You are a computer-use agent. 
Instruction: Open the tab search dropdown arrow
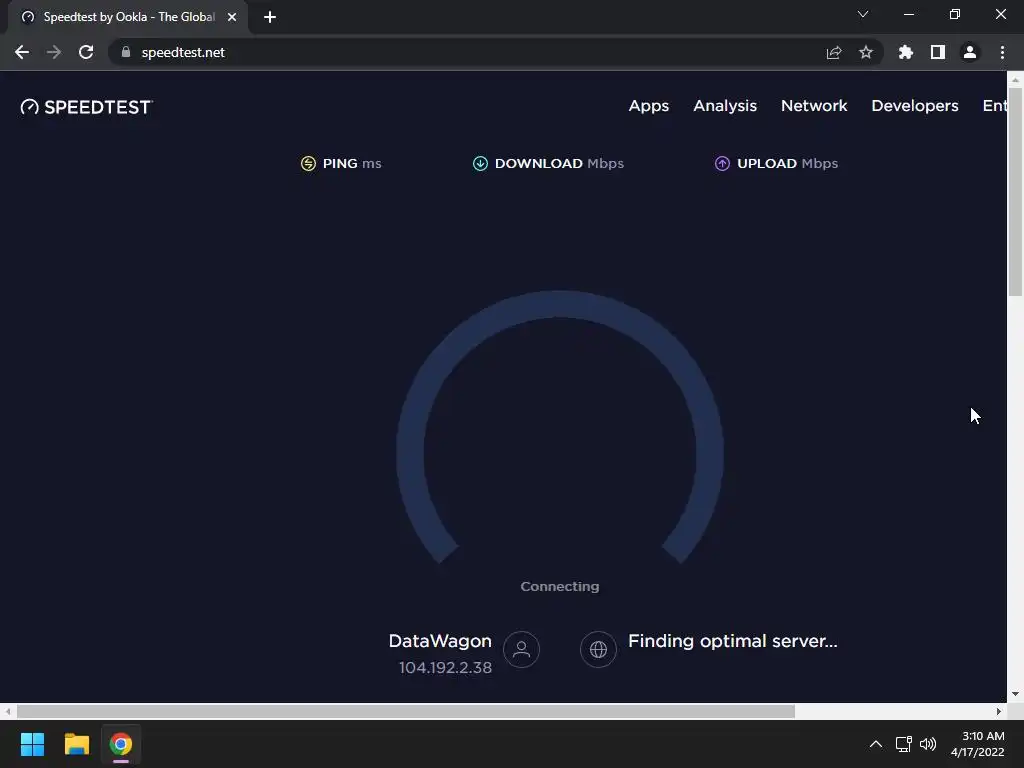pos(863,14)
